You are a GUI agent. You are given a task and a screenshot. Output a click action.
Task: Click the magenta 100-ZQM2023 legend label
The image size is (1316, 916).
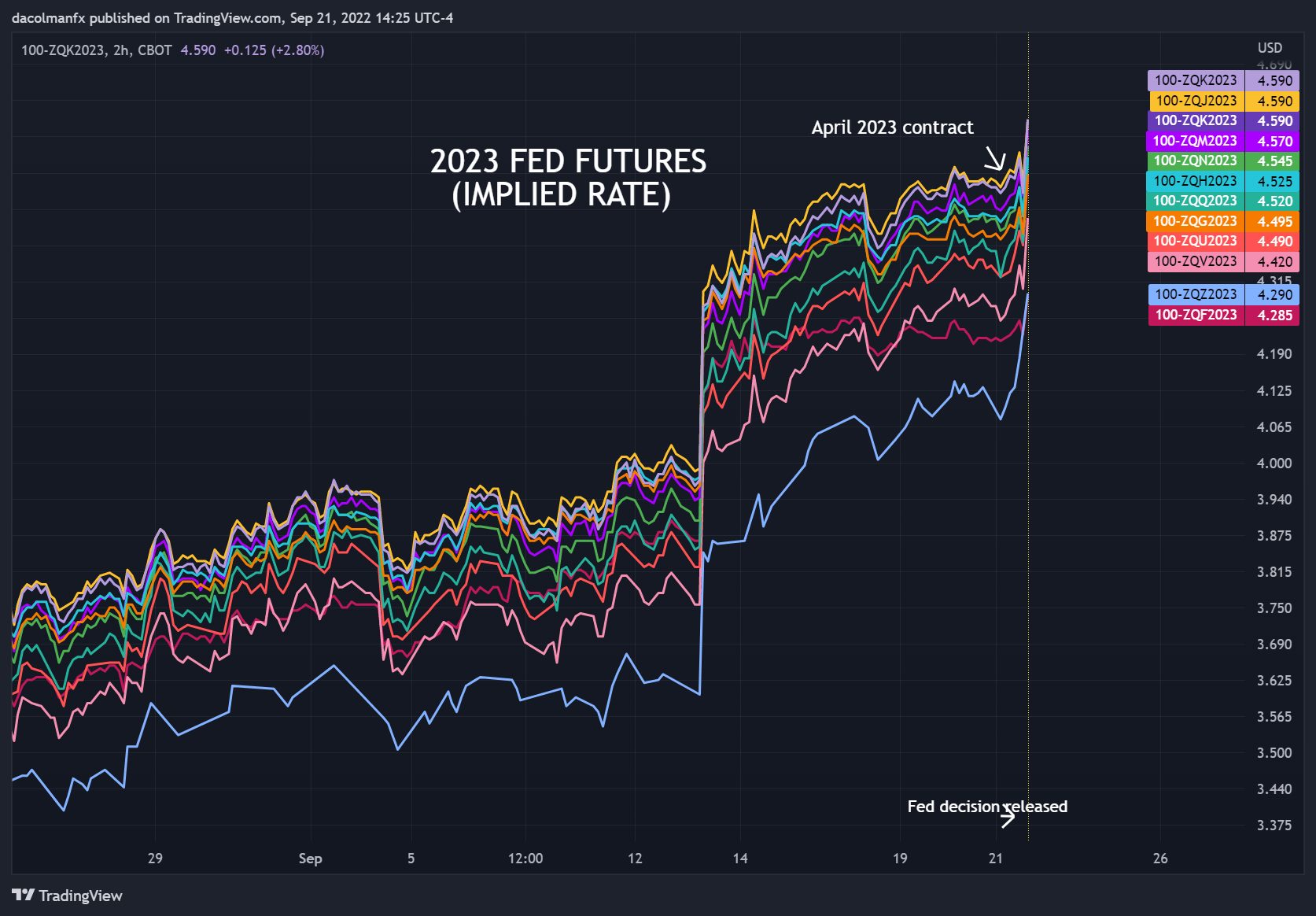(x=1195, y=141)
